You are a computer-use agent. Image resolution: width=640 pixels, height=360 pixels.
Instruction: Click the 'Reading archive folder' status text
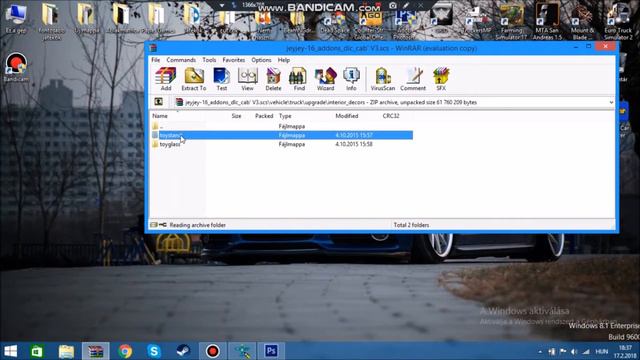pos(198,225)
